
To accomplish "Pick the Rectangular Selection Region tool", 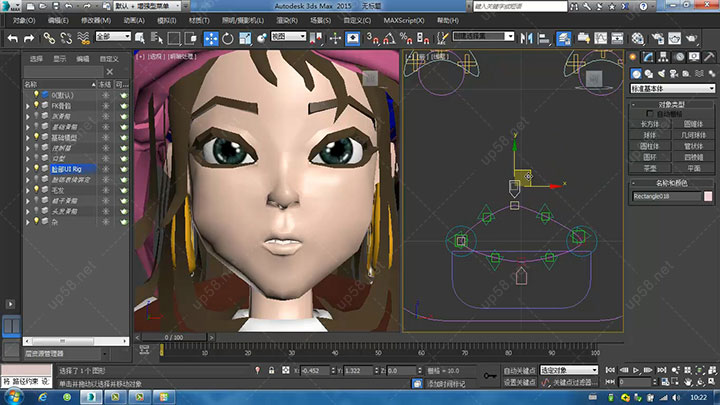I will pos(174,39).
